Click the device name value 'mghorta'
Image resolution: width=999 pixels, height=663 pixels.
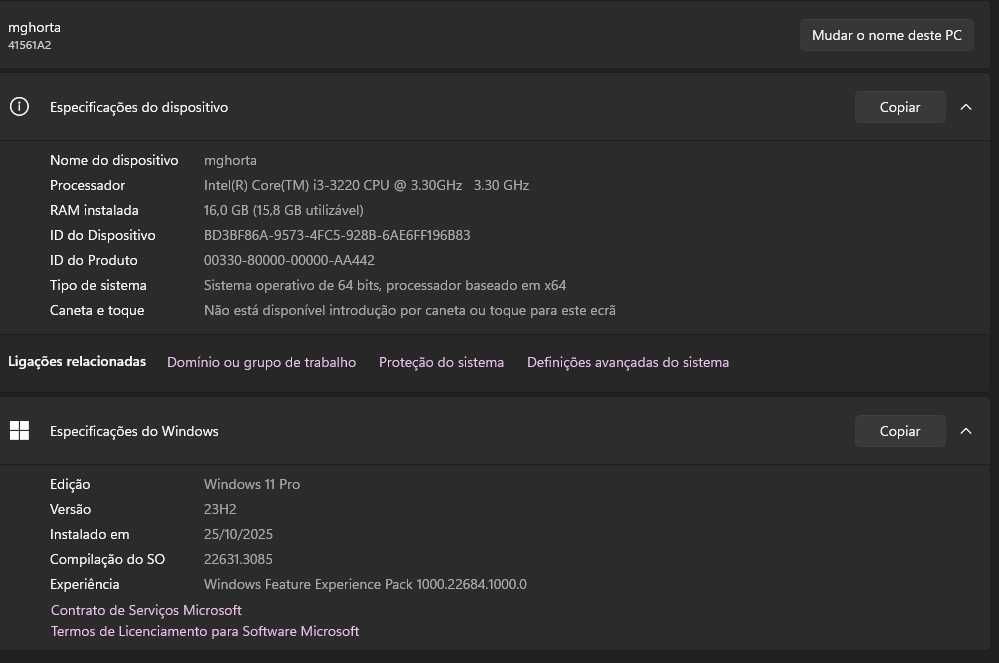click(x=230, y=160)
